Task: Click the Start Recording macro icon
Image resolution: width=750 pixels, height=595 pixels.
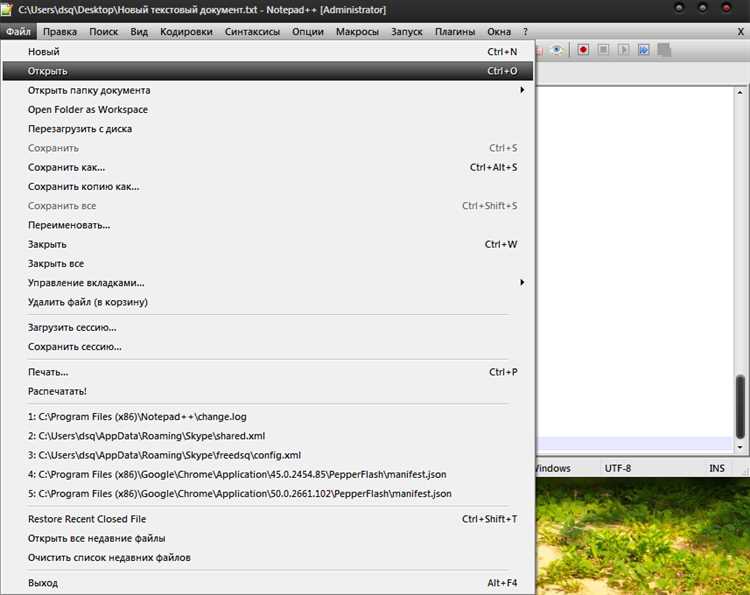Action: tap(583, 50)
